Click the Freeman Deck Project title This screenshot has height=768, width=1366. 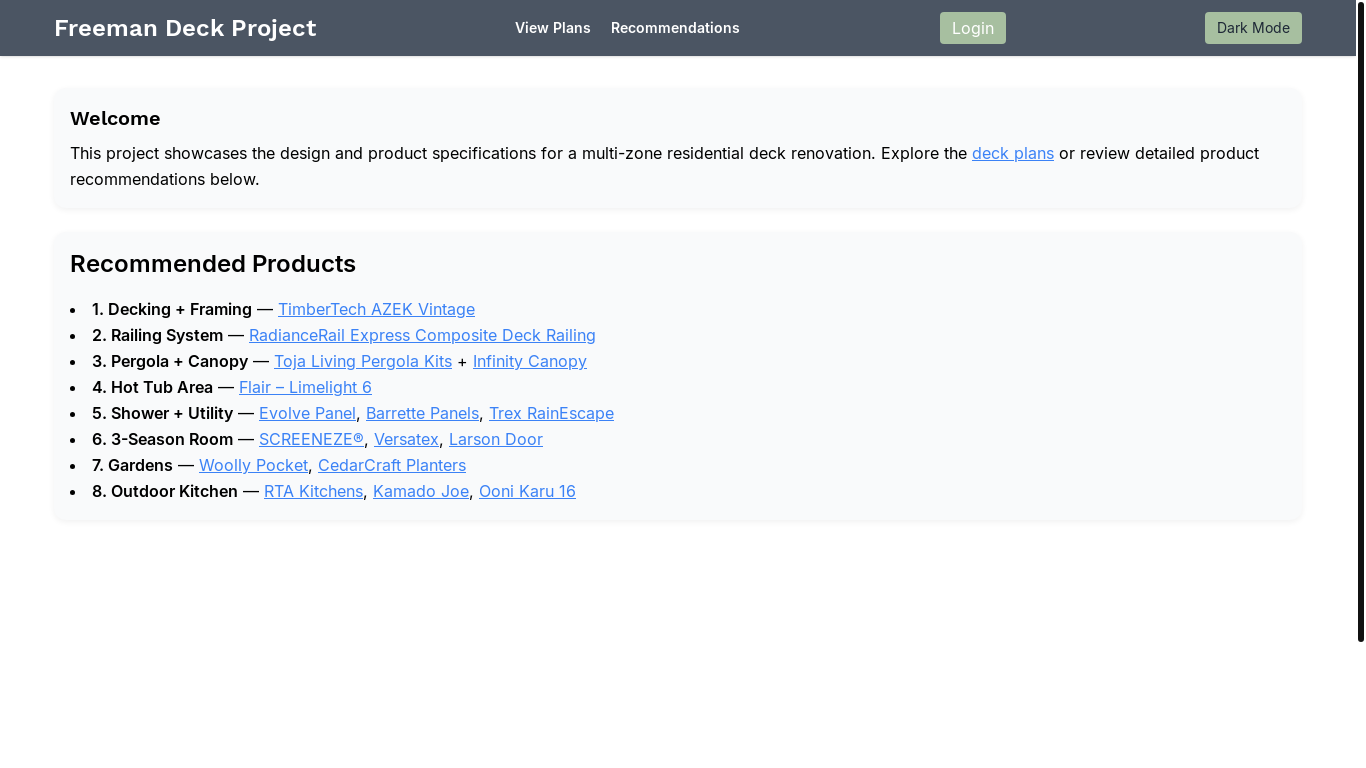185,28
